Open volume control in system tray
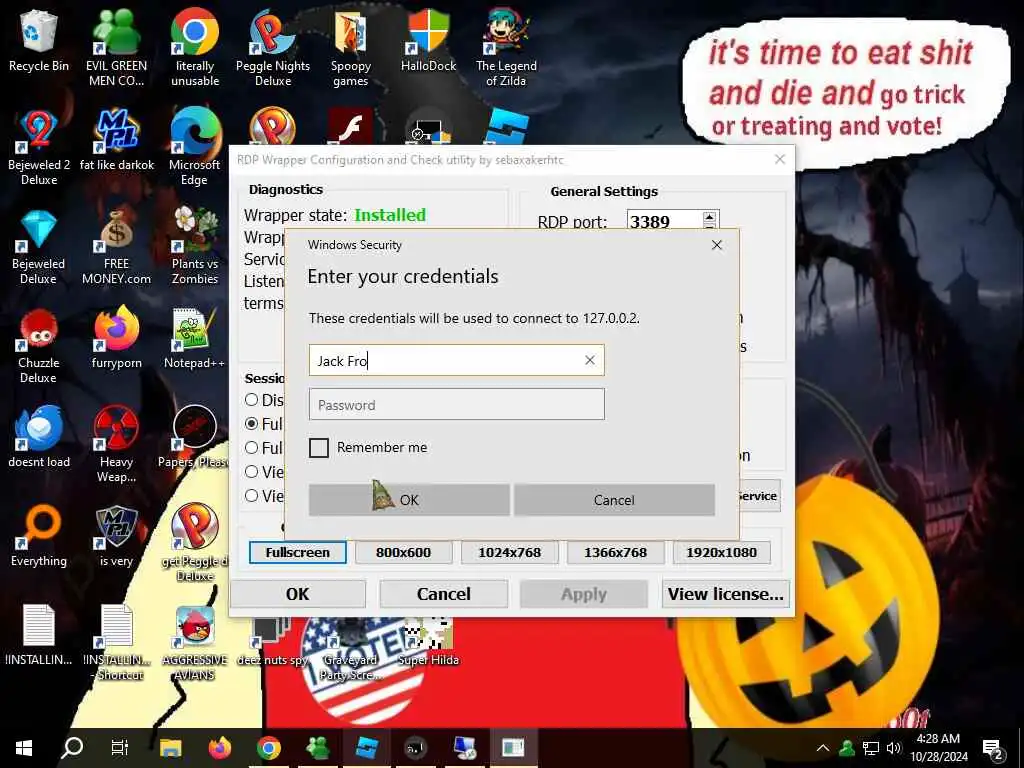 coord(893,748)
